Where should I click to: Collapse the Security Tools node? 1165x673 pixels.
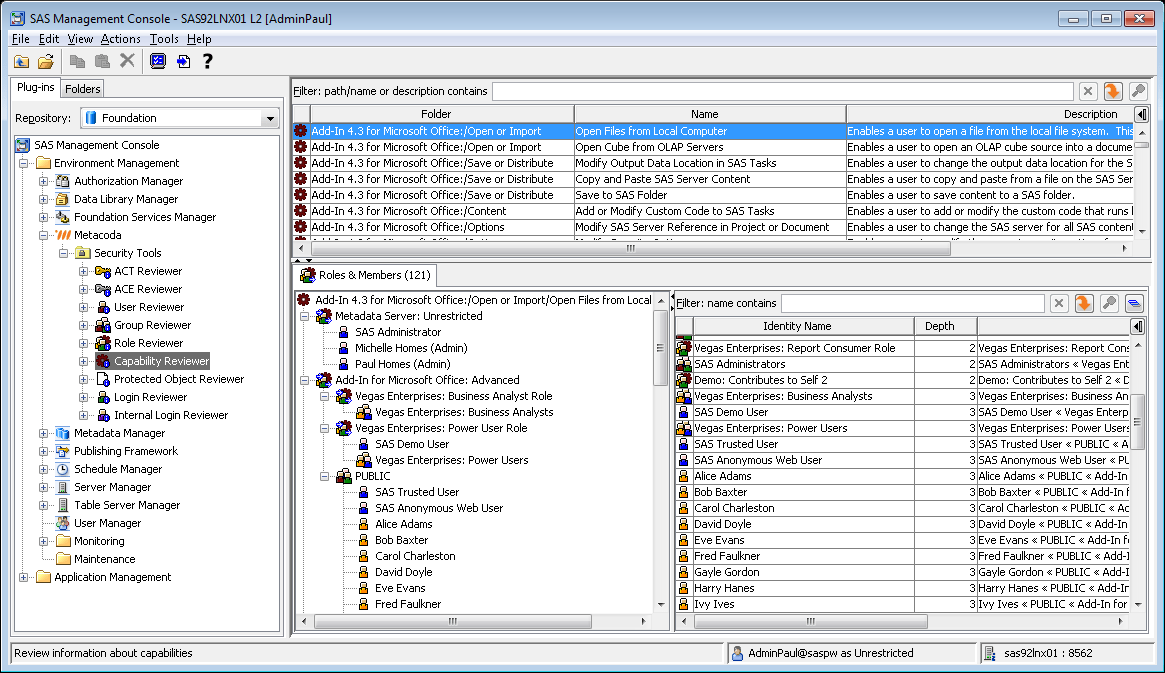pos(63,253)
